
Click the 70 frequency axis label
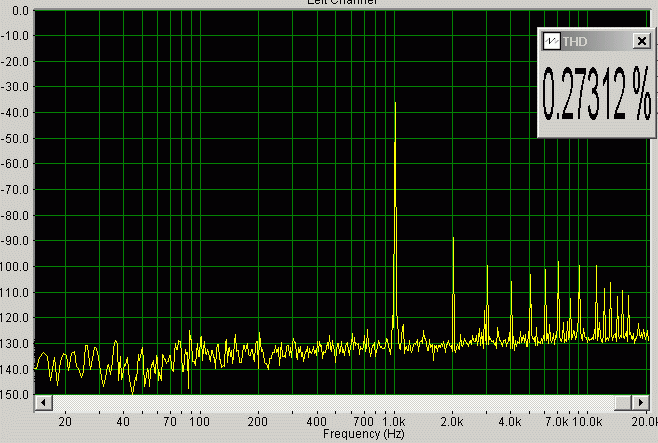click(170, 422)
